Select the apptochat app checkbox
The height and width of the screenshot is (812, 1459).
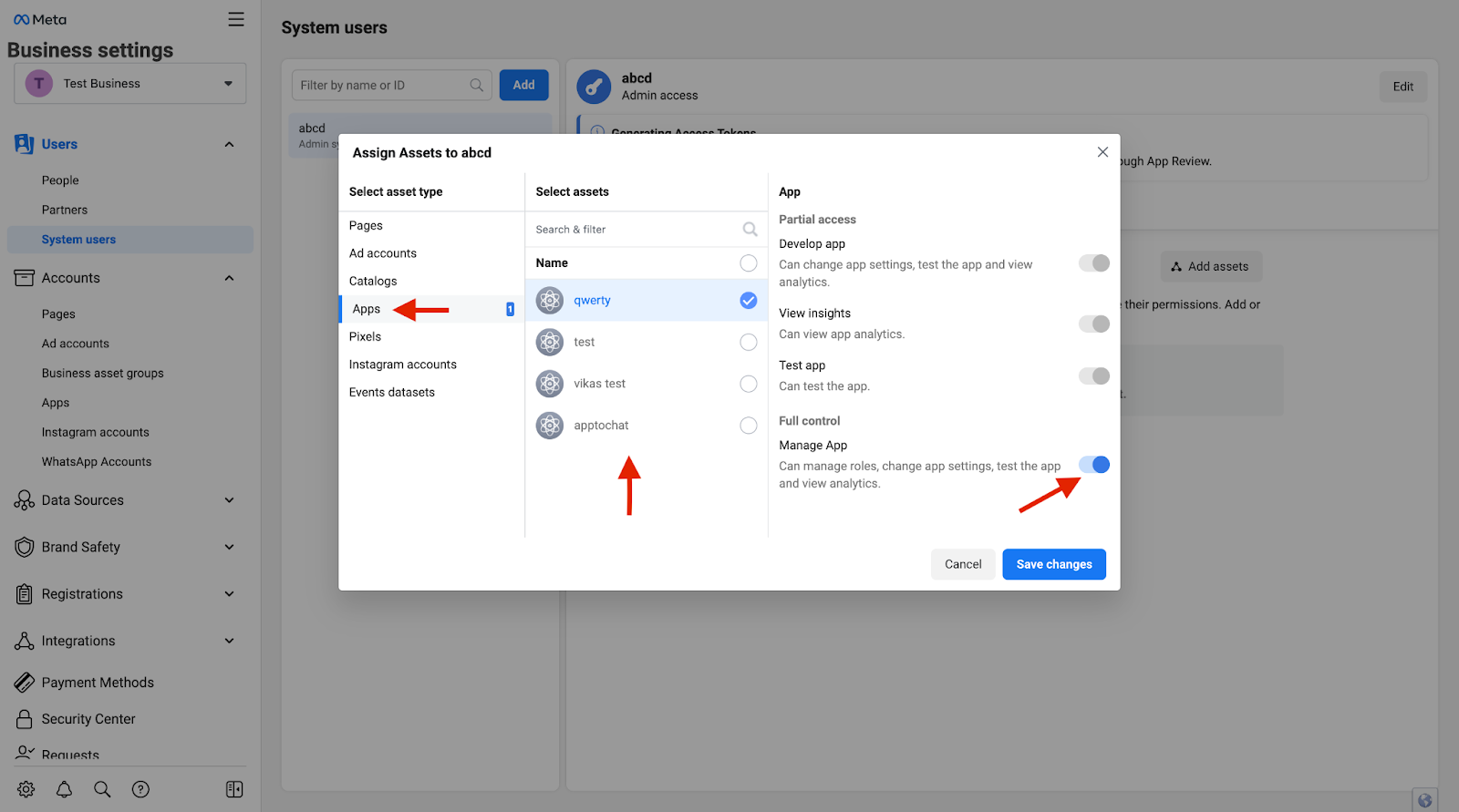[x=749, y=426]
